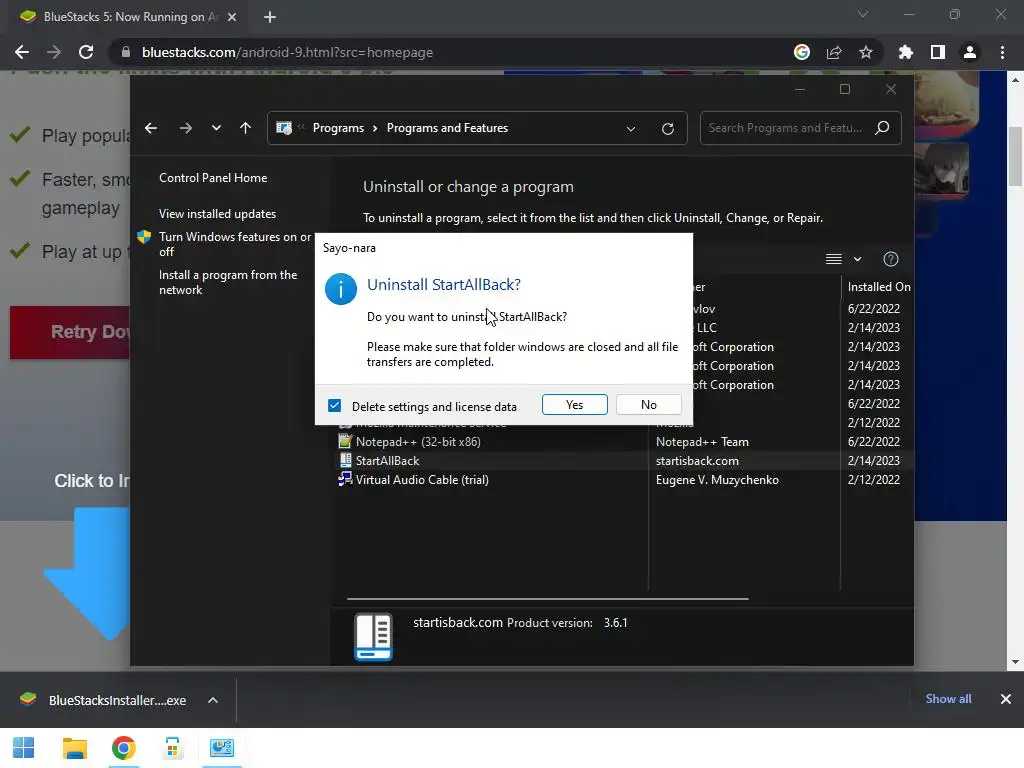Open Microsoft Store from taskbar

172,748
